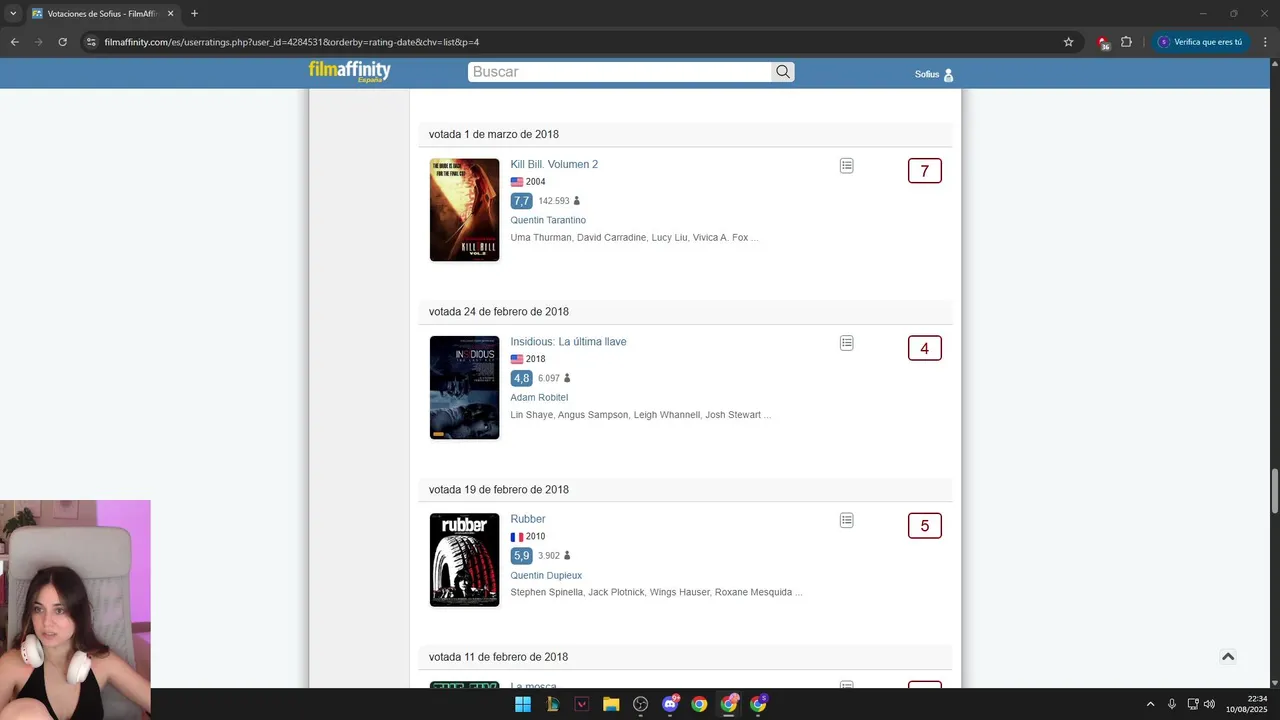This screenshot has height=720, width=1280.
Task: Click Leigh Whannell in the cast list
Action: point(666,415)
